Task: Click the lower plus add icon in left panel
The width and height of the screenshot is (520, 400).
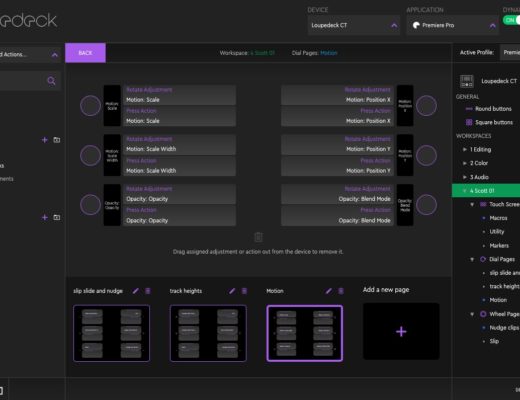Action: pyautogui.click(x=44, y=217)
